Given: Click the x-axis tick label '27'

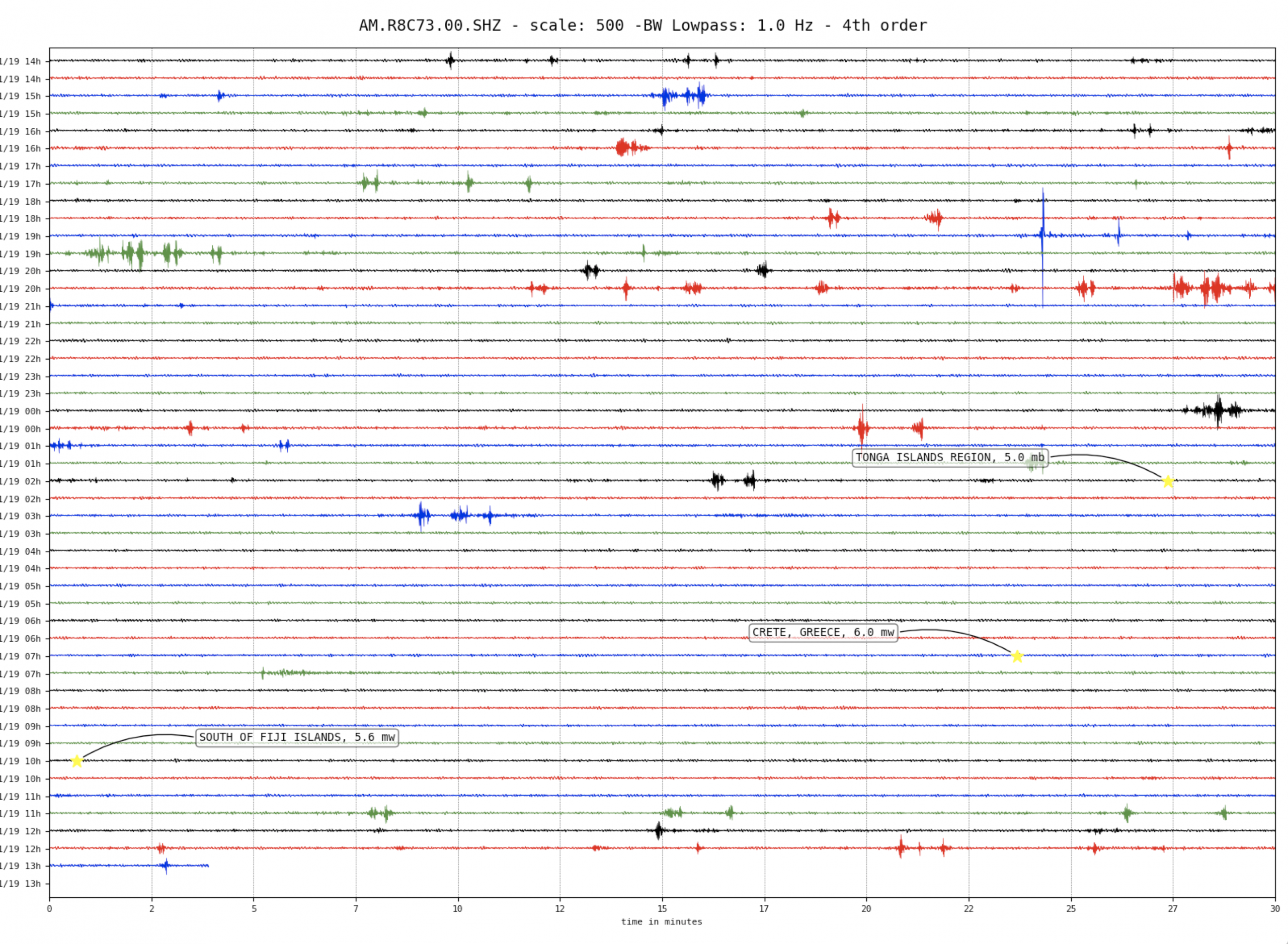Looking at the screenshot, I should (1172, 909).
